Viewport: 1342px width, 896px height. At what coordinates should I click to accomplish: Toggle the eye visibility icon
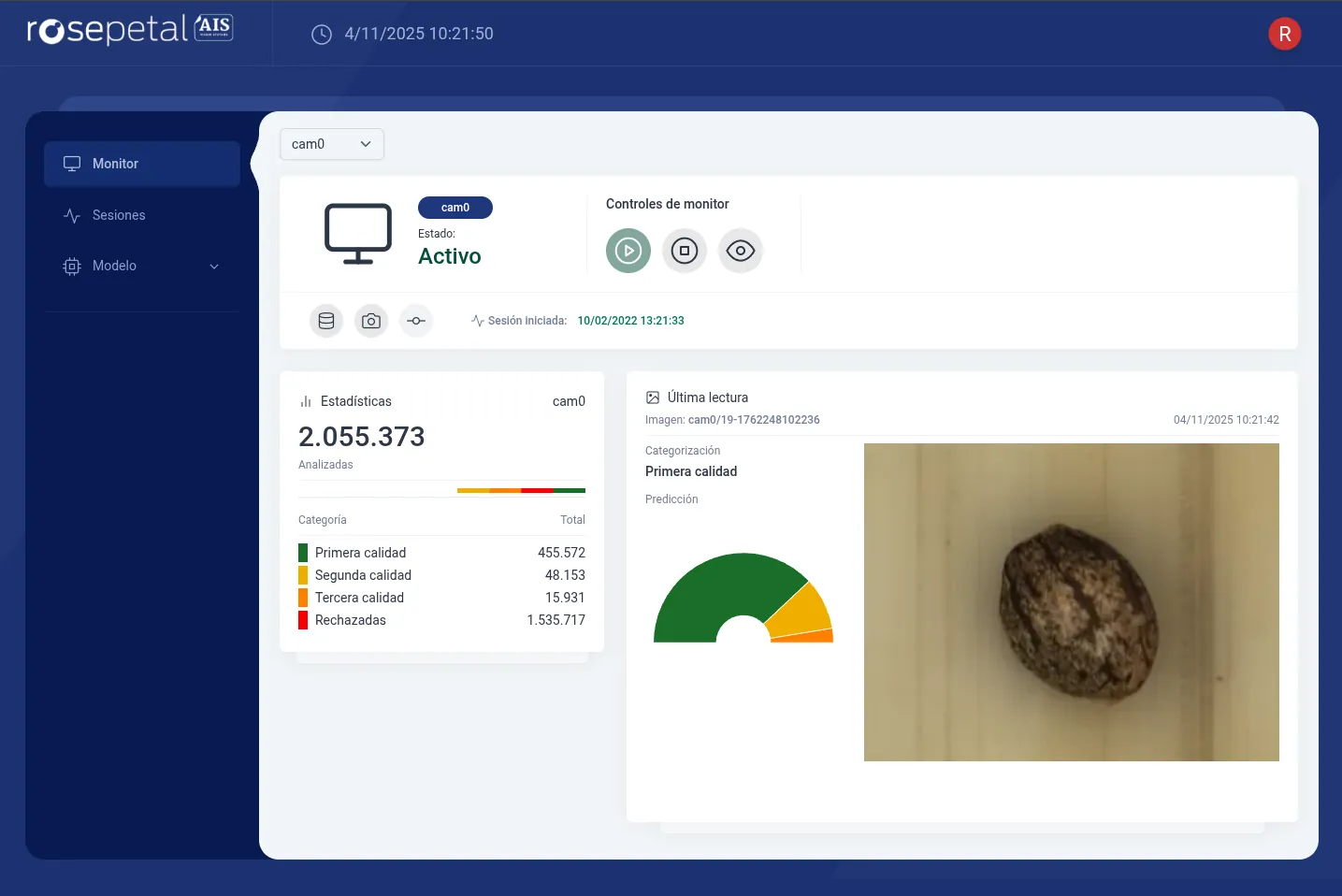point(741,251)
